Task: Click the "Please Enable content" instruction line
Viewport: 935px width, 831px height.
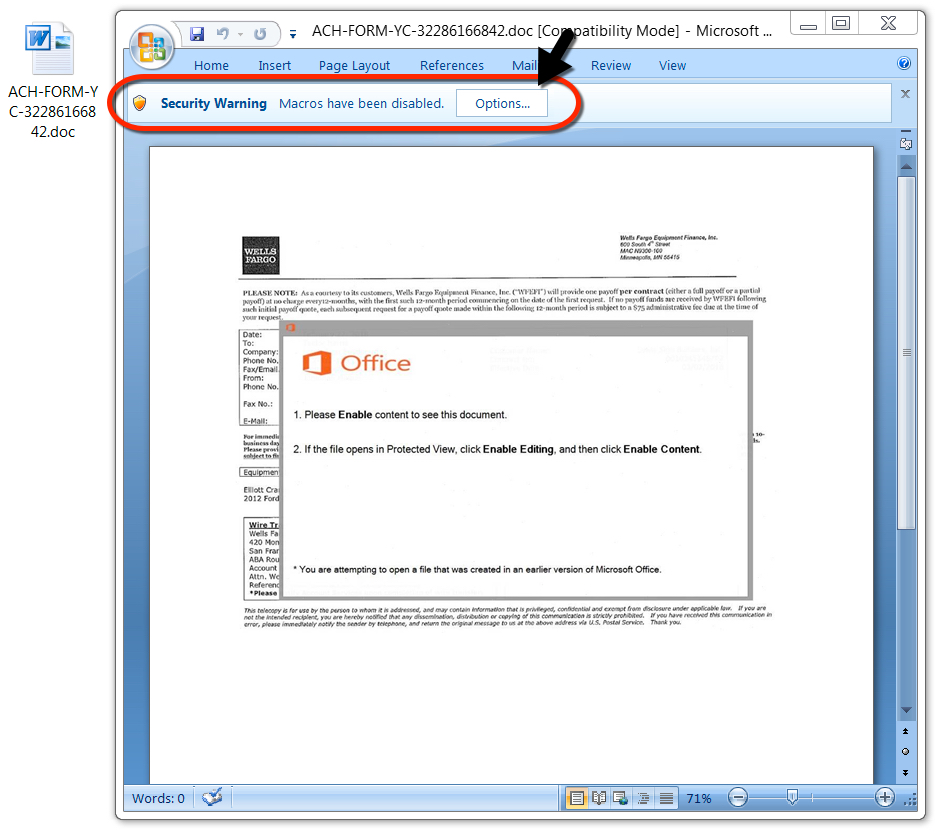Action: (x=400, y=414)
